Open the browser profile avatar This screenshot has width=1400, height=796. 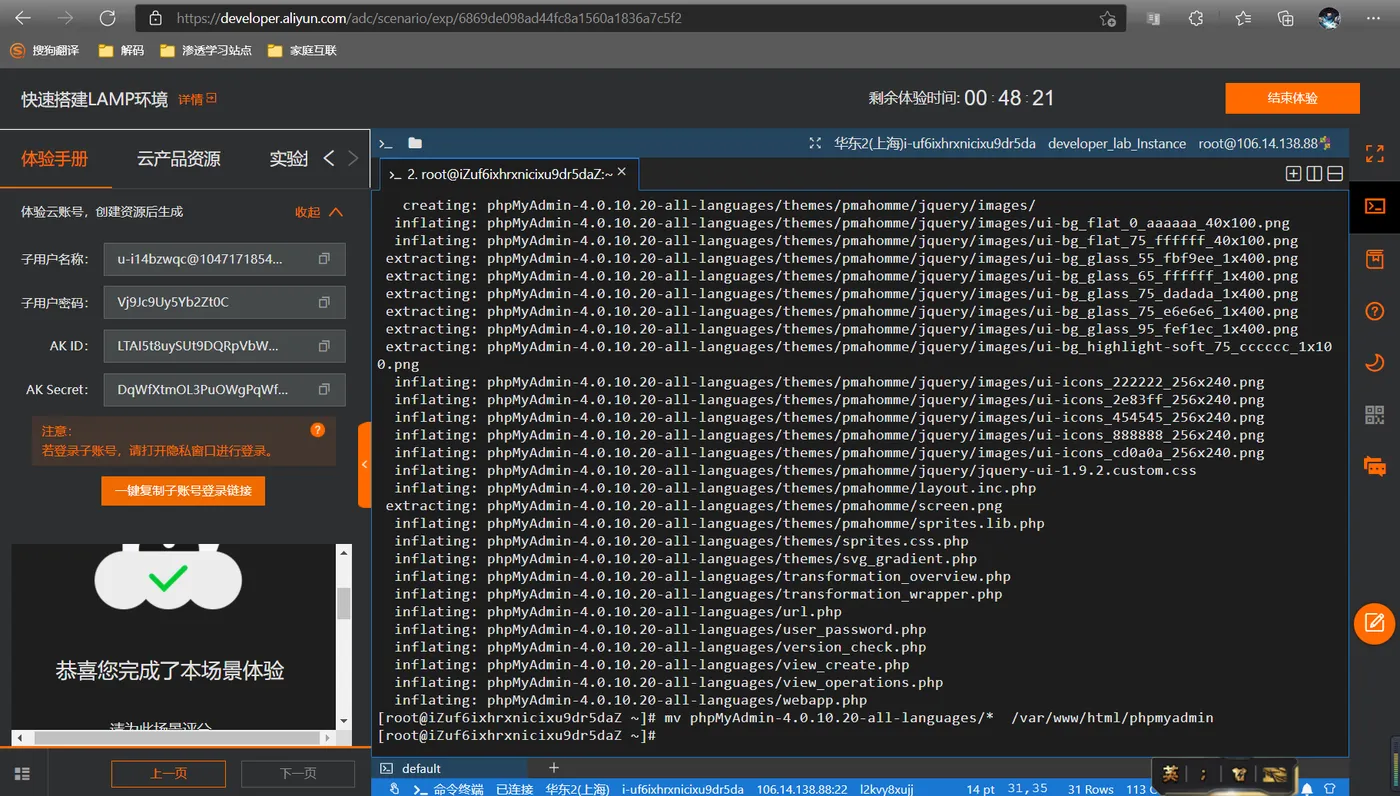1329,18
